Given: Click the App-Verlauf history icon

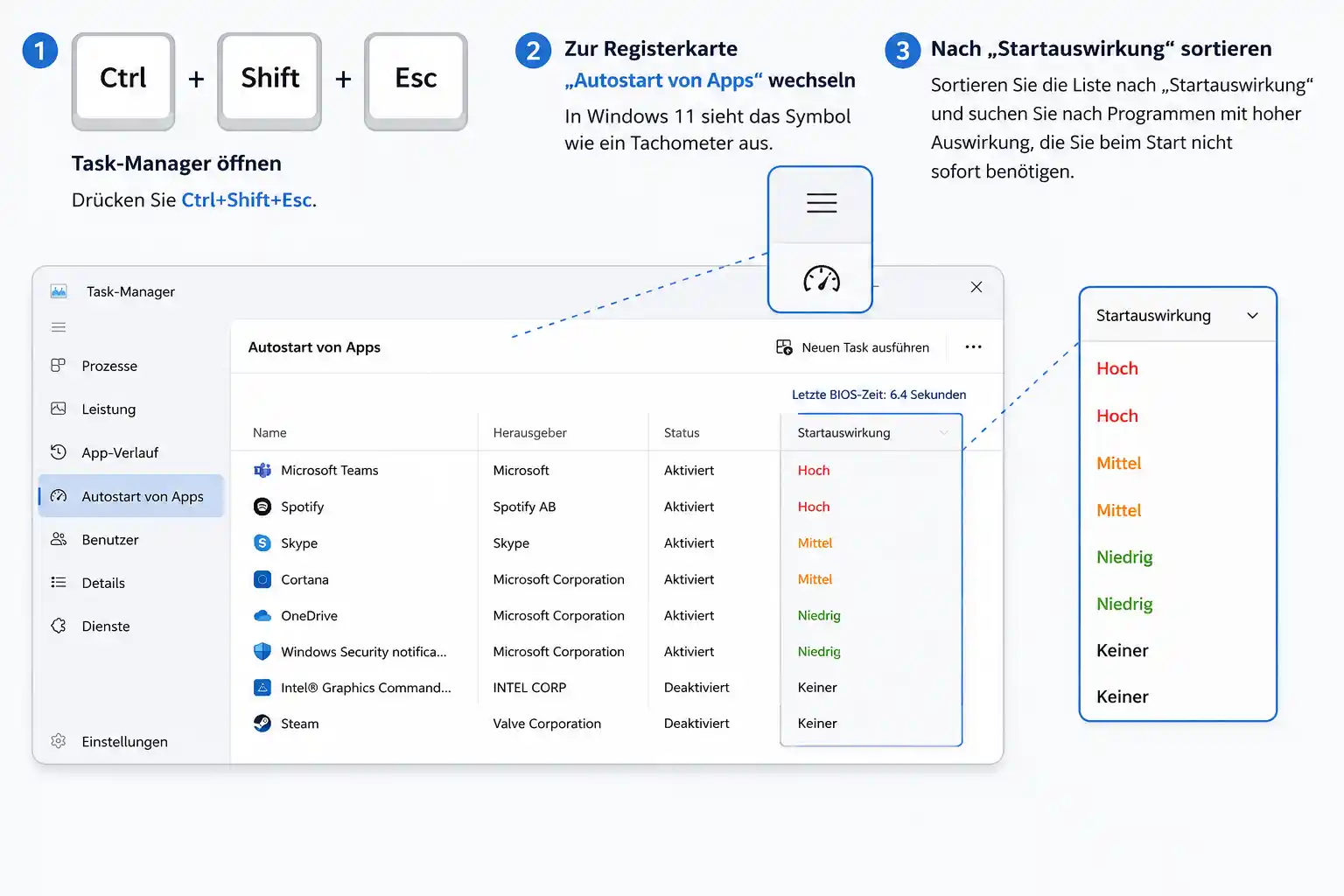Looking at the screenshot, I should (x=59, y=452).
